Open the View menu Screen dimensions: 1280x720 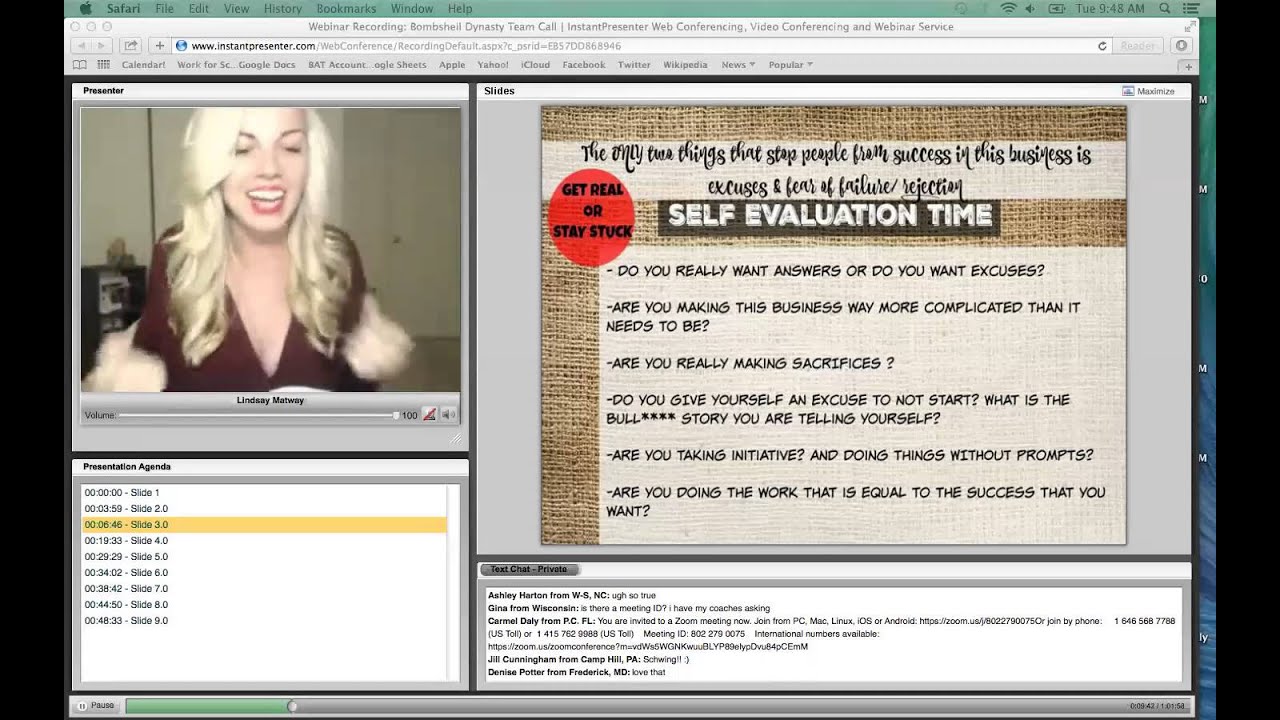tap(237, 9)
